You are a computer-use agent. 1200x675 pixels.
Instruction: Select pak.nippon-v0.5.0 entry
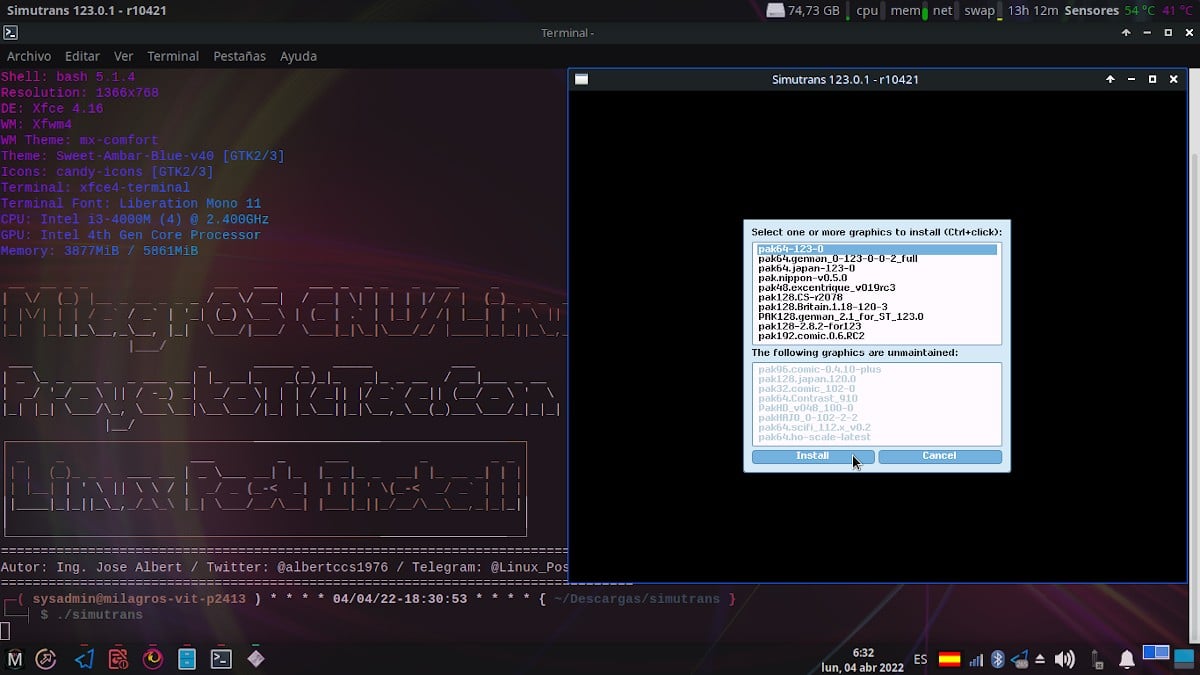802,278
